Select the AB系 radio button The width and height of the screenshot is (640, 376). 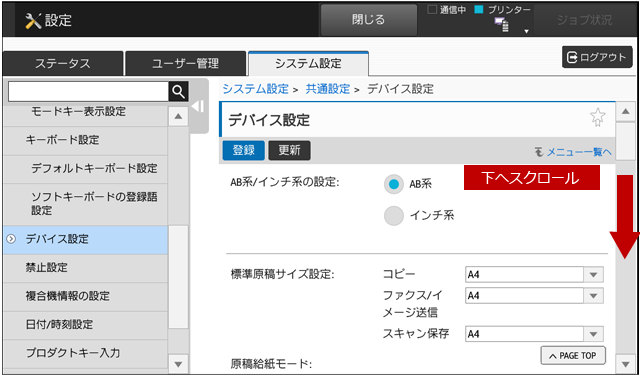tap(393, 184)
